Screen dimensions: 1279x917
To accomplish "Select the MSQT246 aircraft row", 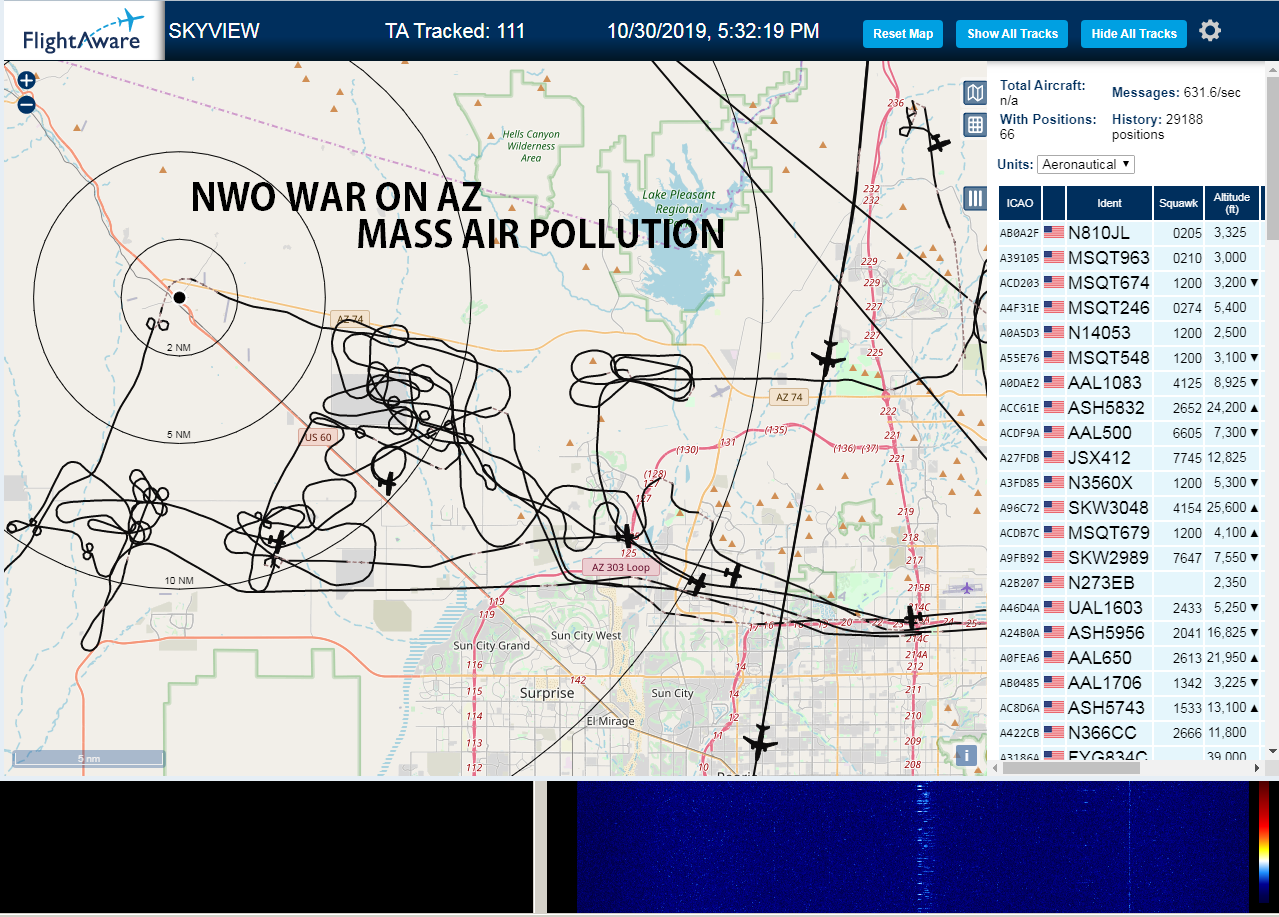I will pos(1130,307).
